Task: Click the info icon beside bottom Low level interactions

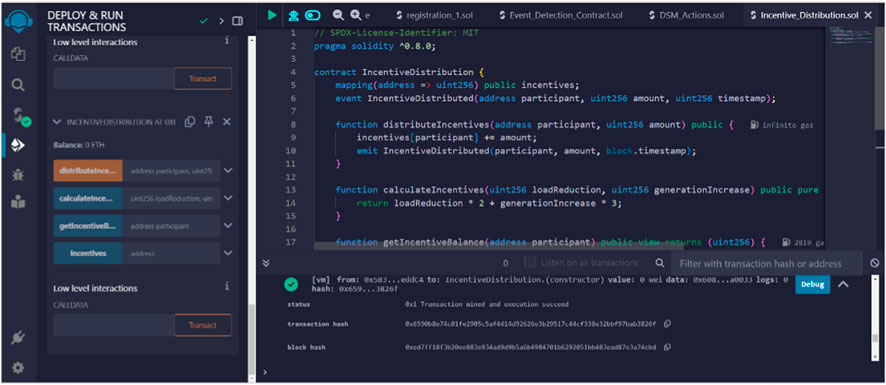Action: 227,286
